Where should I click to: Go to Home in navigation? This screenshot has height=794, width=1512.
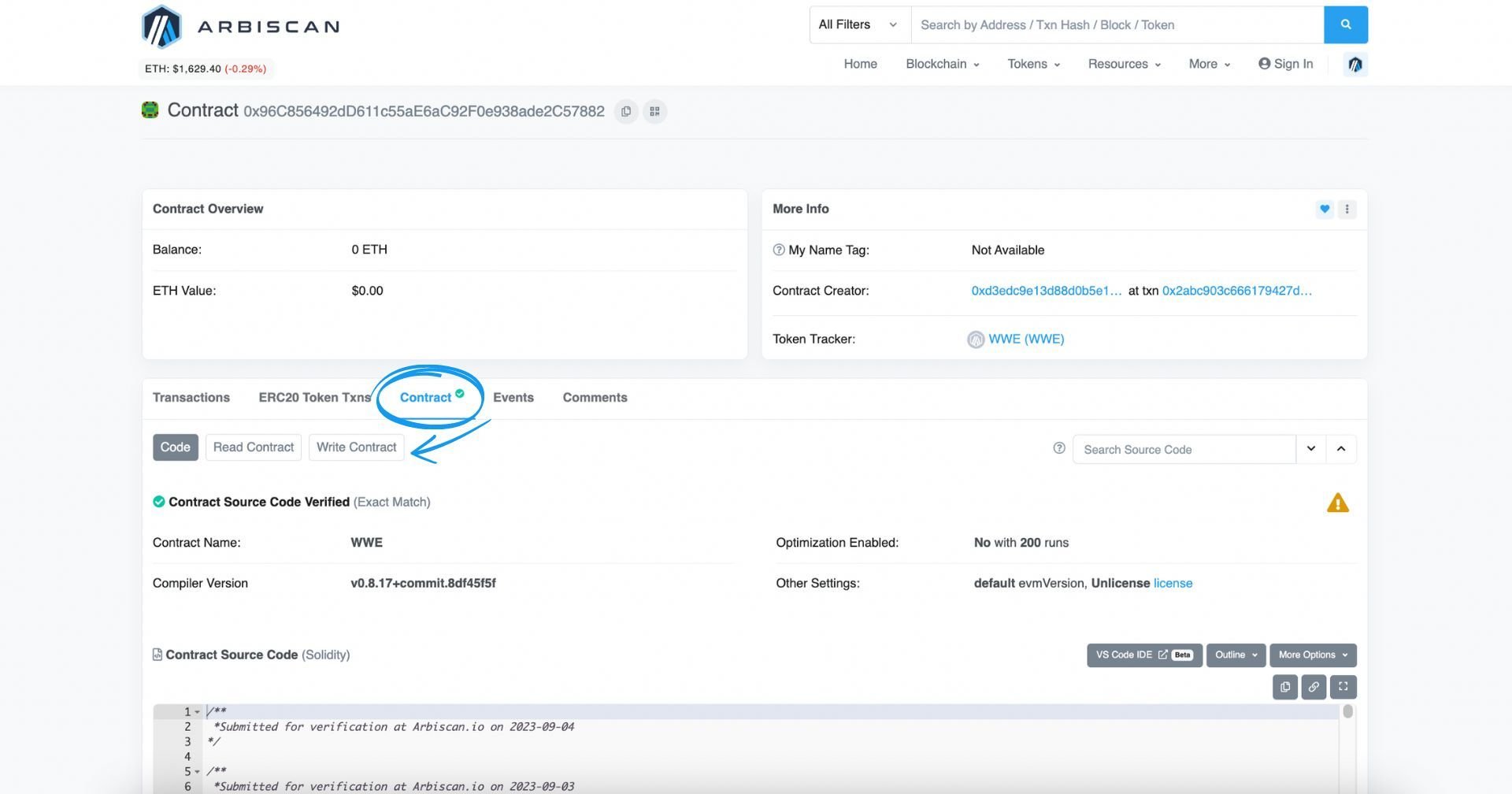point(860,64)
